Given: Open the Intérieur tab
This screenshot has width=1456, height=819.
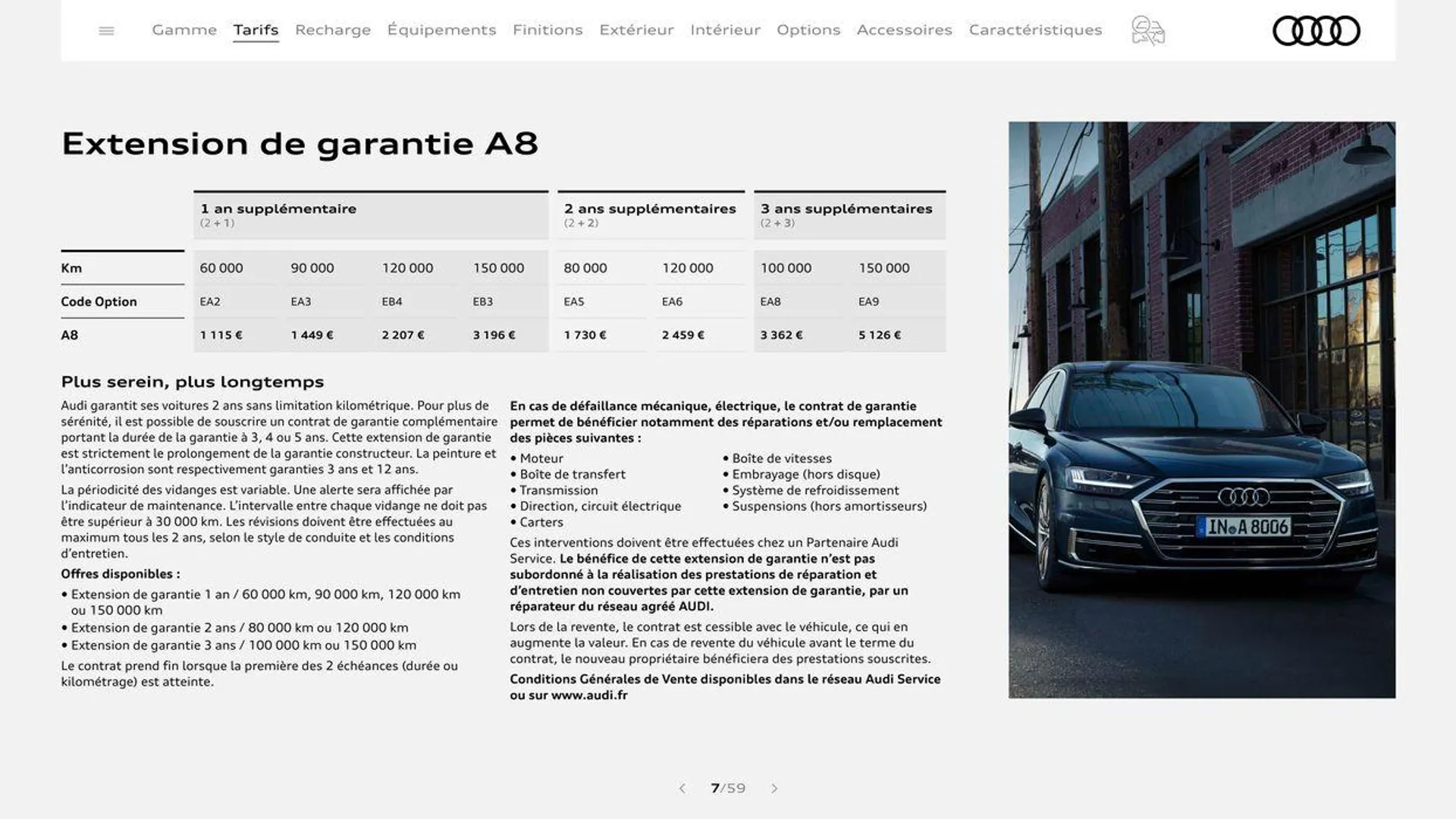Looking at the screenshot, I should coord(725,30).
